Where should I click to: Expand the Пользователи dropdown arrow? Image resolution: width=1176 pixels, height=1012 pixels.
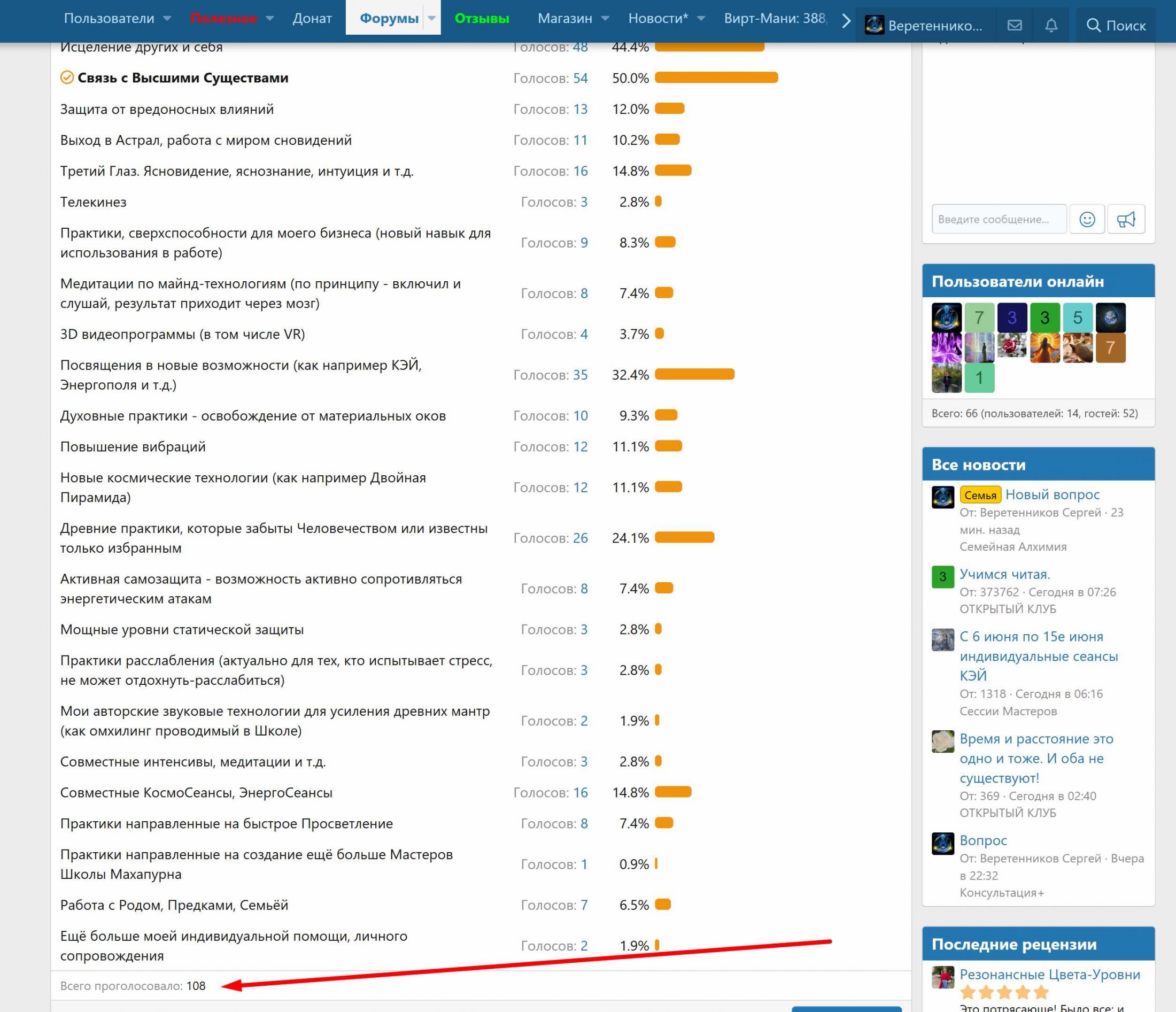tap(167, 18)
